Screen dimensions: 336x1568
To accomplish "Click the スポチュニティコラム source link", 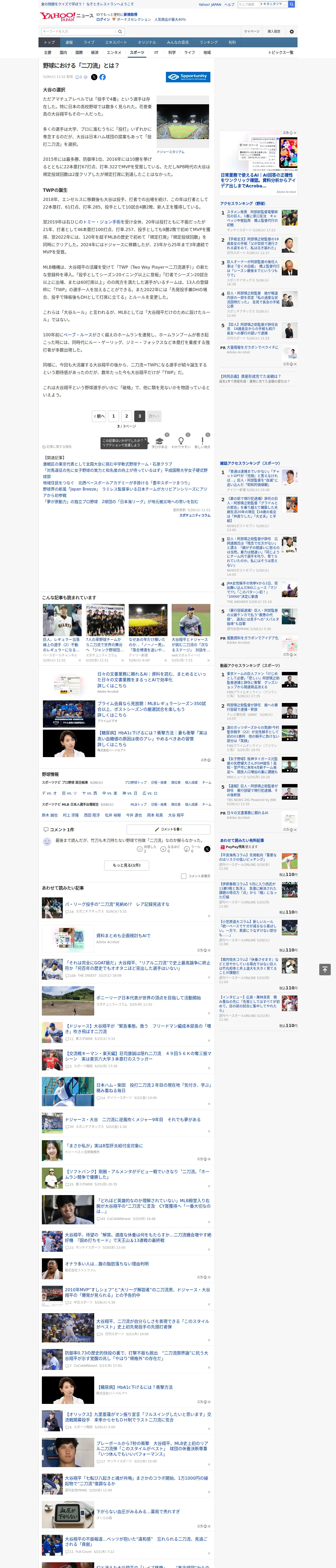I will coord(194,516).
